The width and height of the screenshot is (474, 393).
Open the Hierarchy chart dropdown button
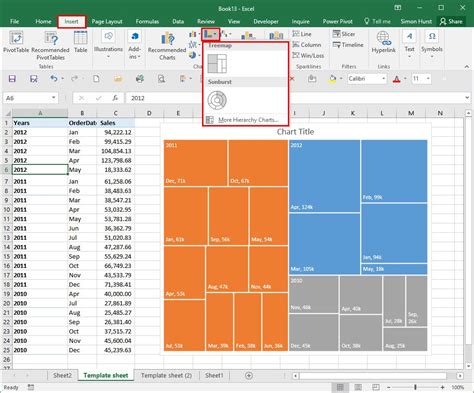[210, 34]
